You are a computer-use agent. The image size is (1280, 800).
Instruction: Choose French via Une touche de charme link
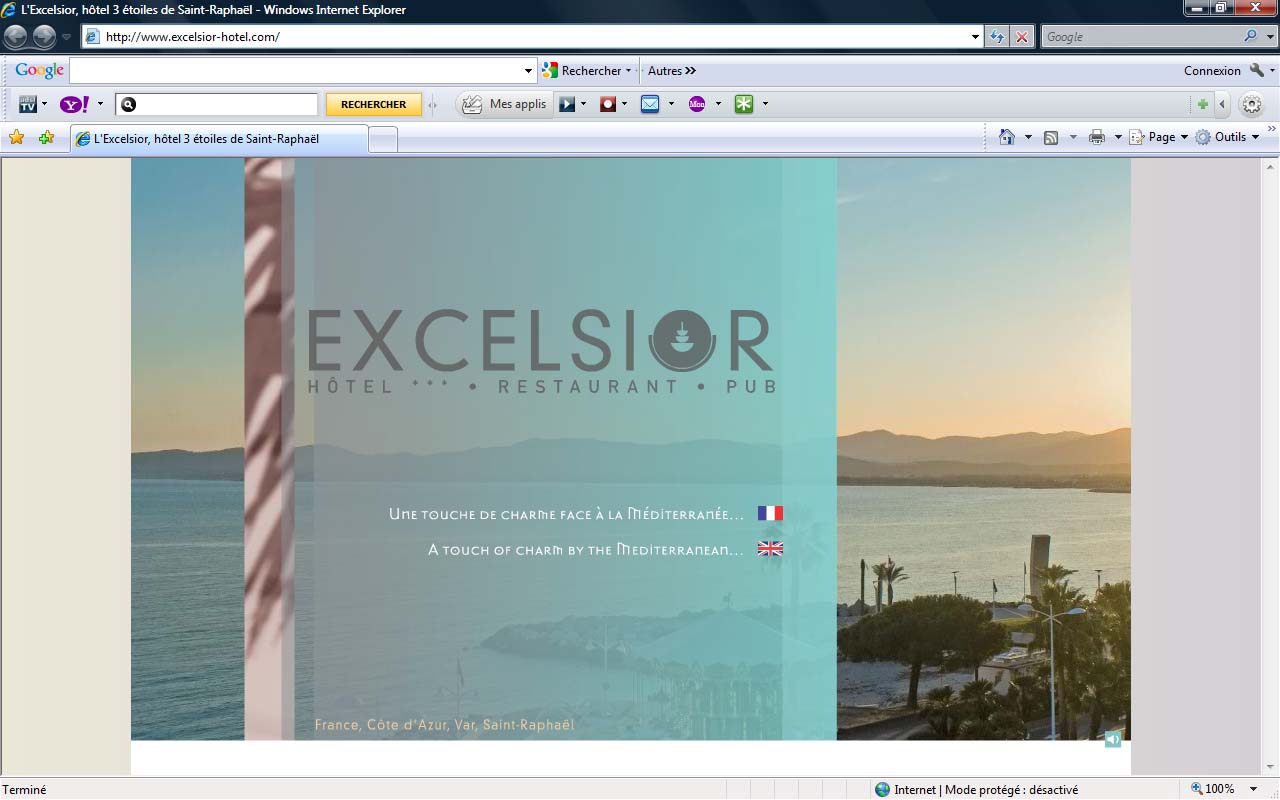566,514
